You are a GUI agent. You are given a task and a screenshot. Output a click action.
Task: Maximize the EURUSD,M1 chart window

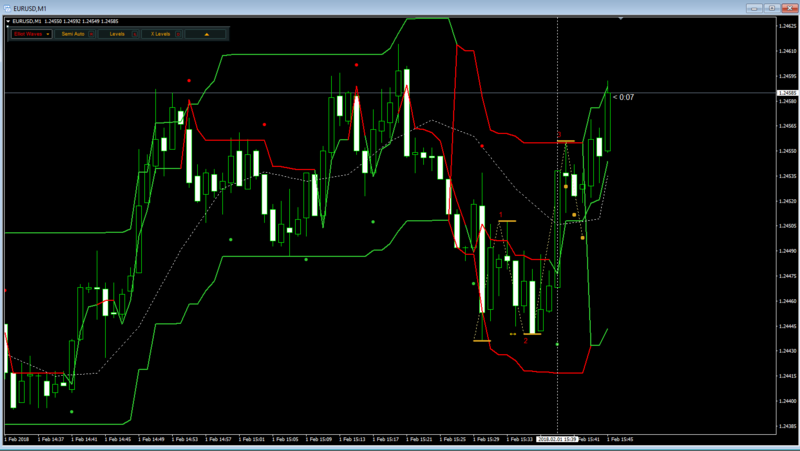point(772,8)
